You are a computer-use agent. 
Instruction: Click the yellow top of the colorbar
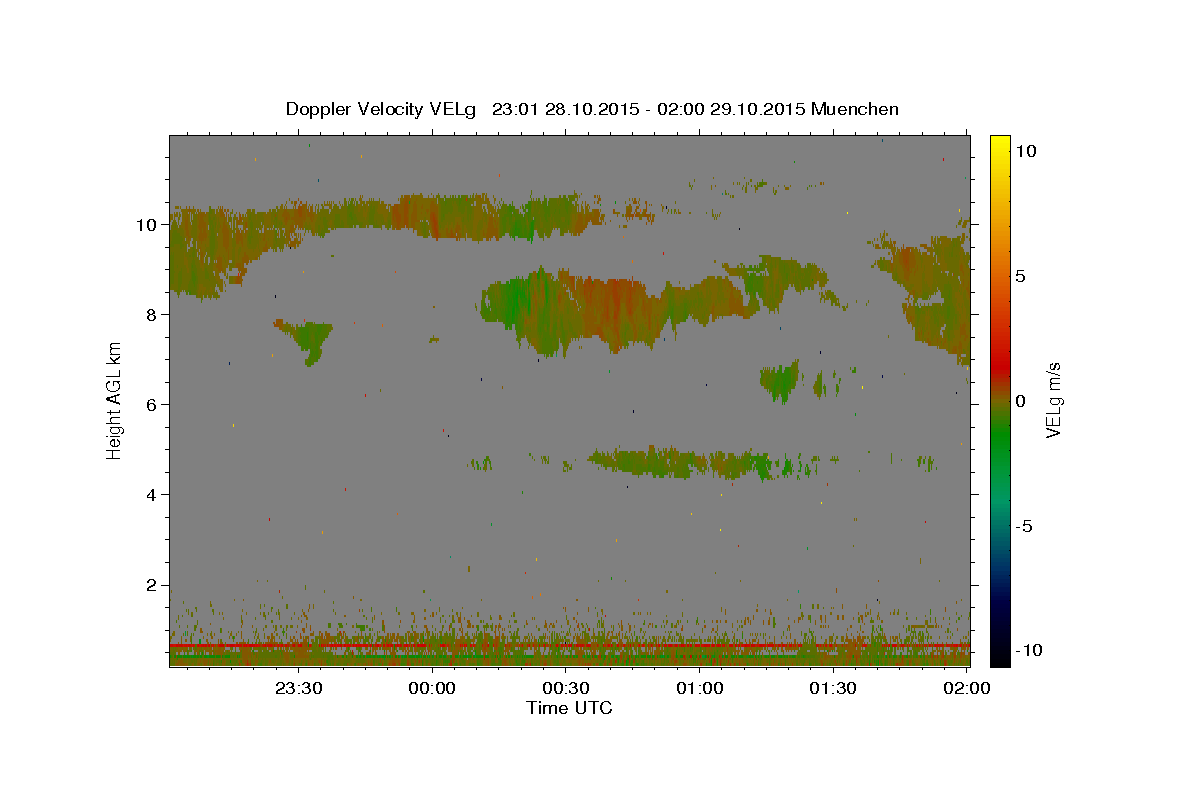(1000, 145)
